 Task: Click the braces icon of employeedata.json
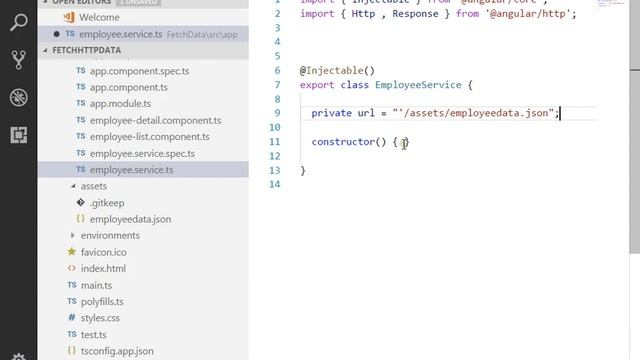pyautogui.click(x=81, y=219)
